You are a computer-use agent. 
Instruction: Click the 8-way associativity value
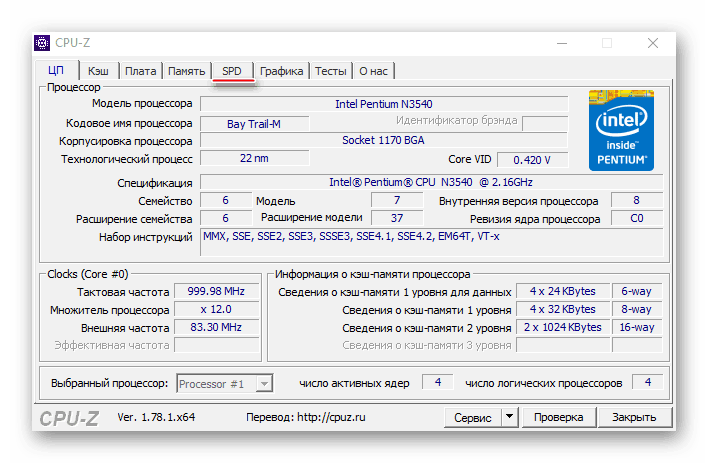pyautogui.click(x=637, y=309)
